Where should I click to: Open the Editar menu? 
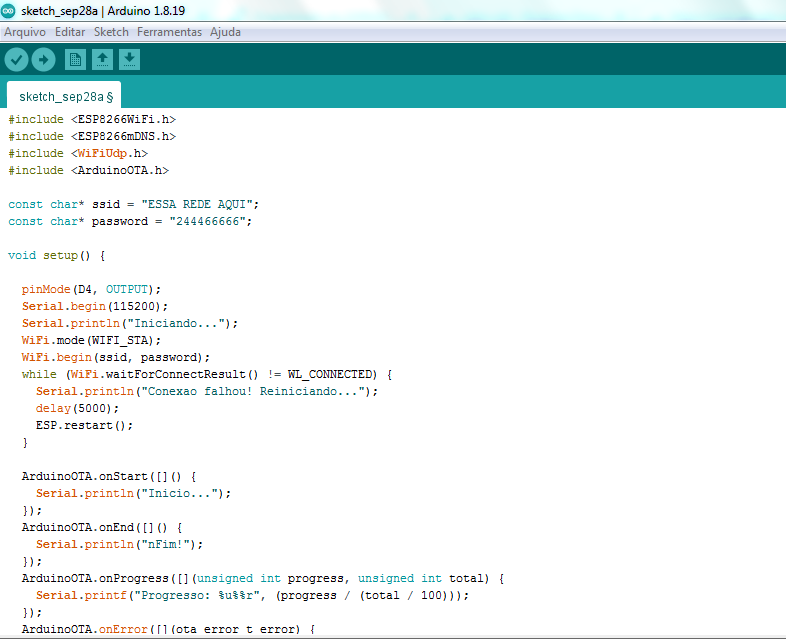point(70,32)
